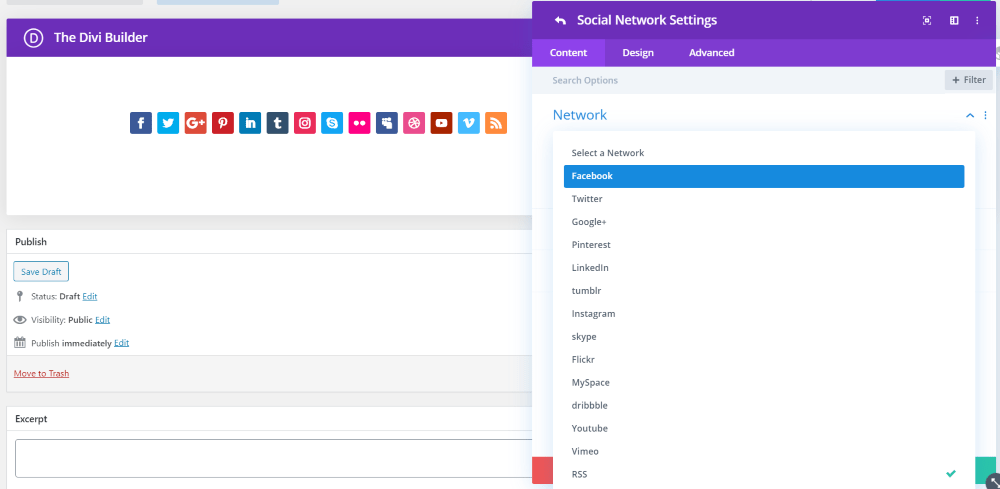Switch to the Content tab

coord(568,53)
